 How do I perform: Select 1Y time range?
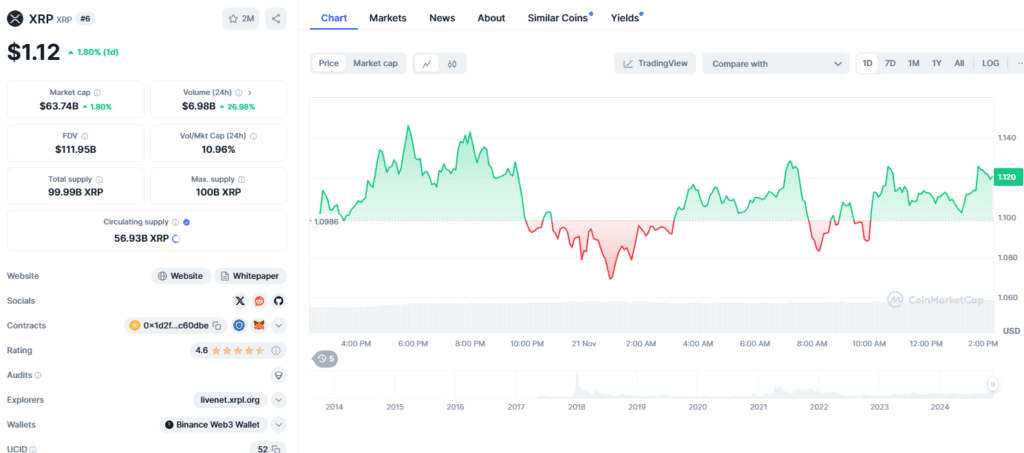pos(936,63)
